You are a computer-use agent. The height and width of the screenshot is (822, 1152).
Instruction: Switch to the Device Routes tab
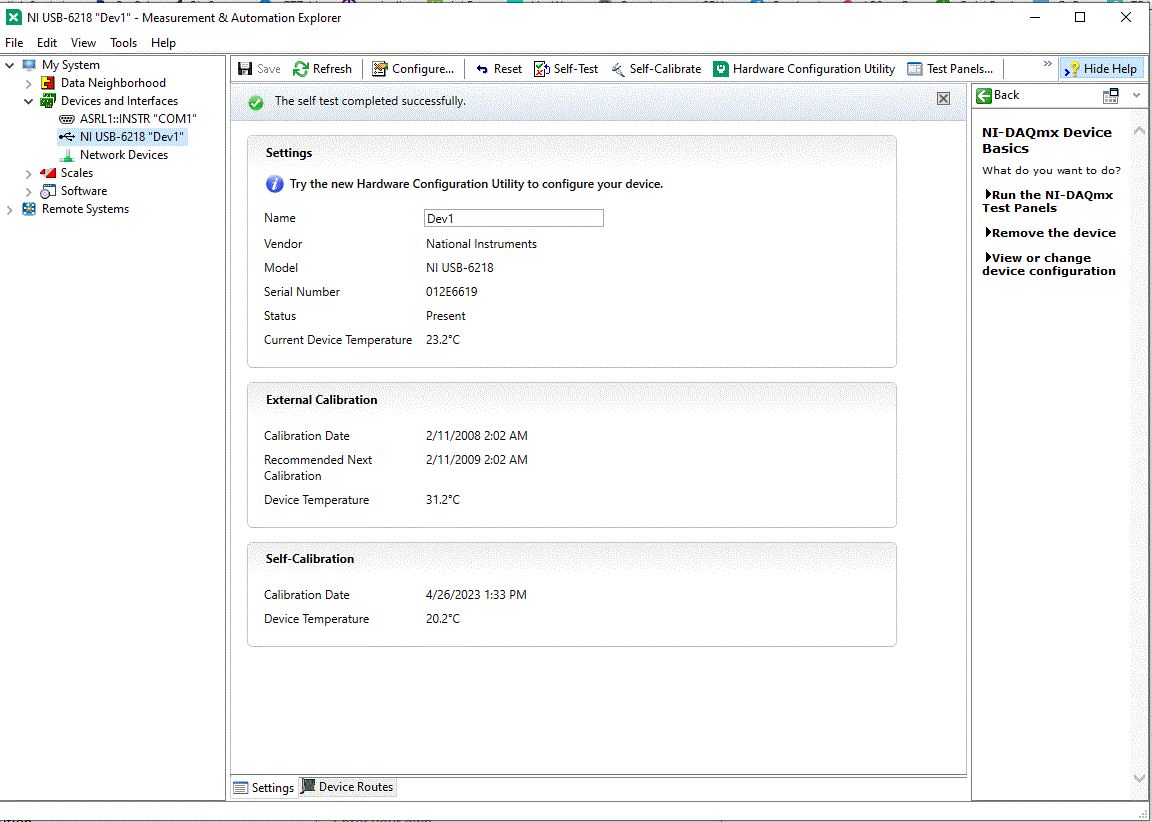[x=348, y=787]
